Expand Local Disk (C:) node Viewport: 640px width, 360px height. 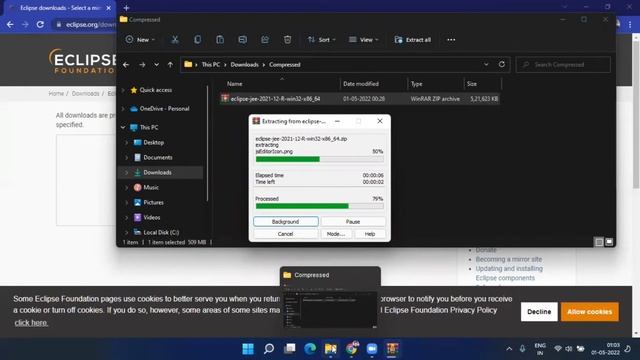127,232
